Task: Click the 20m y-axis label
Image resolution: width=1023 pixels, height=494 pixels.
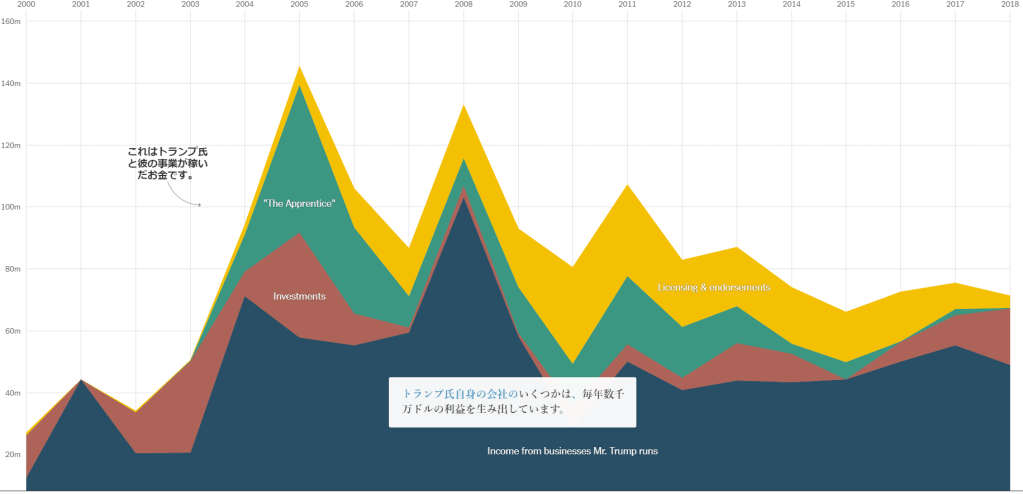Action: (x=11, y=455)
